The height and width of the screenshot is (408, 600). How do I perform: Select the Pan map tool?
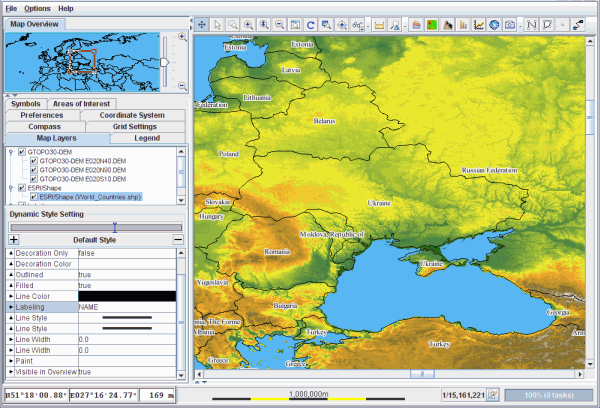[203, 23]
